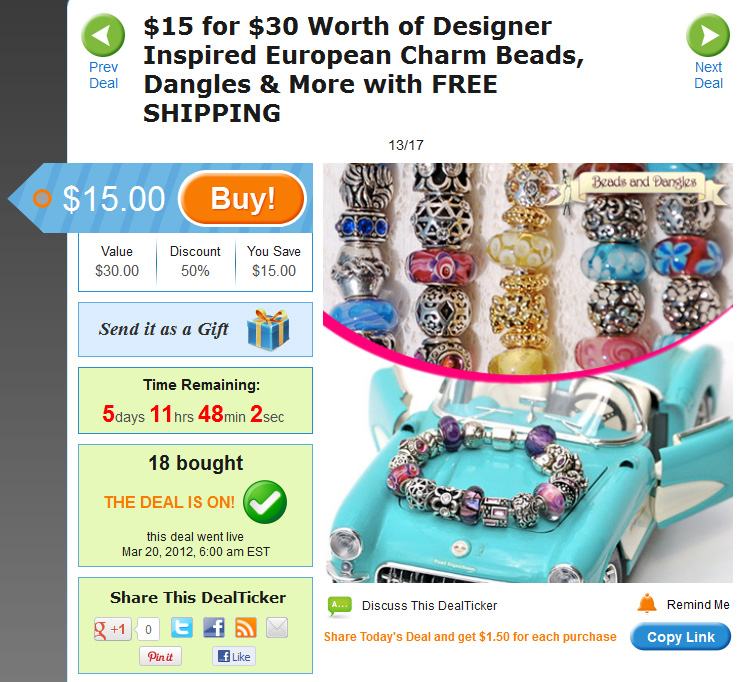Screen dimensions: 739x682
Task: Open the RSS feed icon
Action: [246, 627]
